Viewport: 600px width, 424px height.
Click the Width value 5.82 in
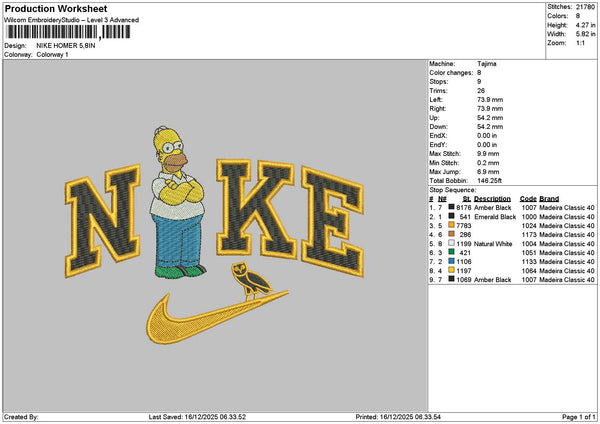tap(585, 34)
